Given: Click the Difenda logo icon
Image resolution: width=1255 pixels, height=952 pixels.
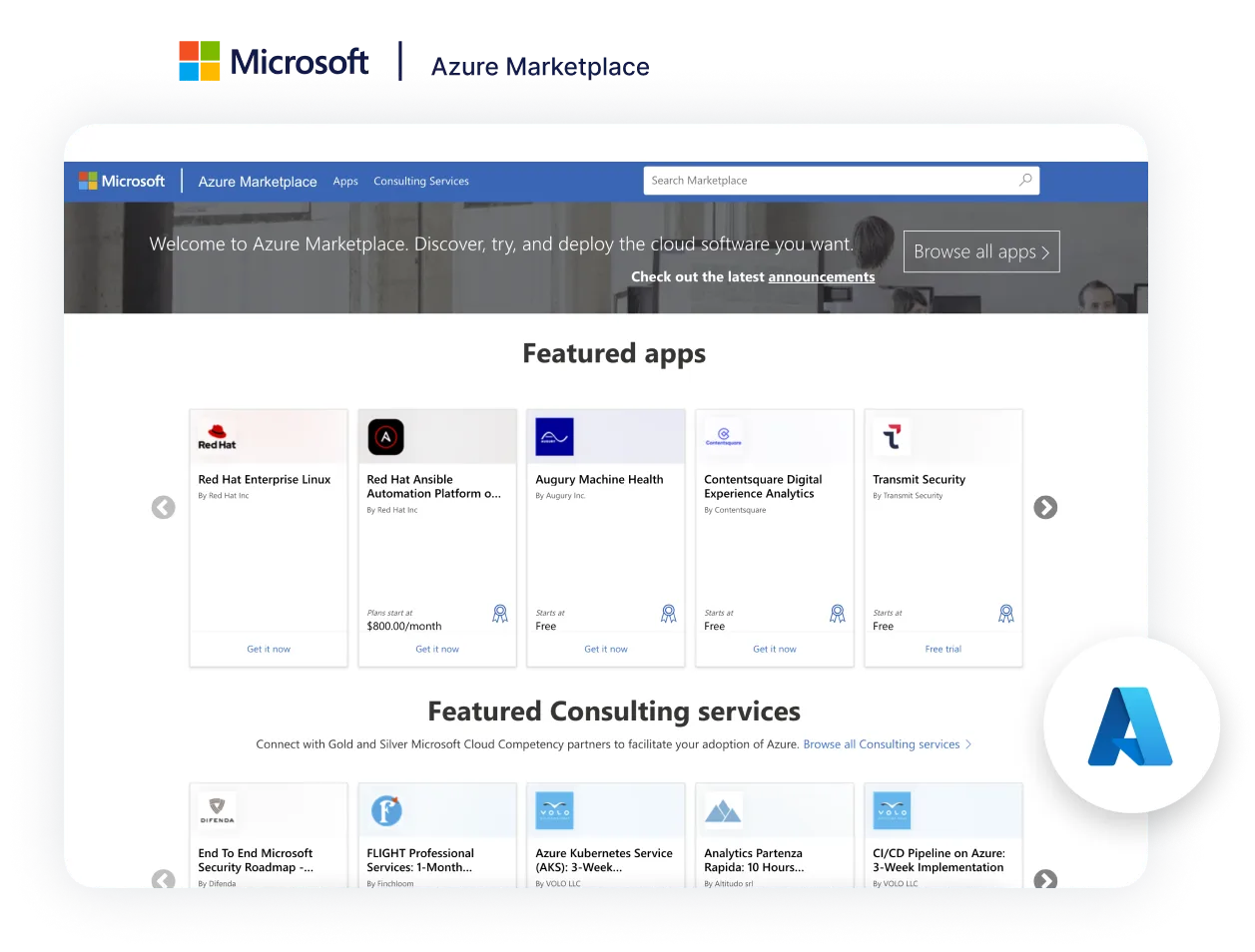Looking at the screenshot, I should [x=217, y=809].
